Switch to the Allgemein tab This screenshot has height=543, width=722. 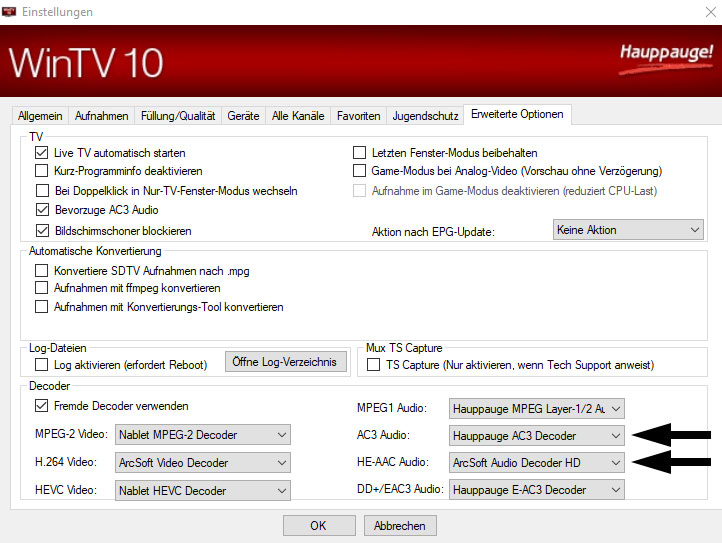40,116
